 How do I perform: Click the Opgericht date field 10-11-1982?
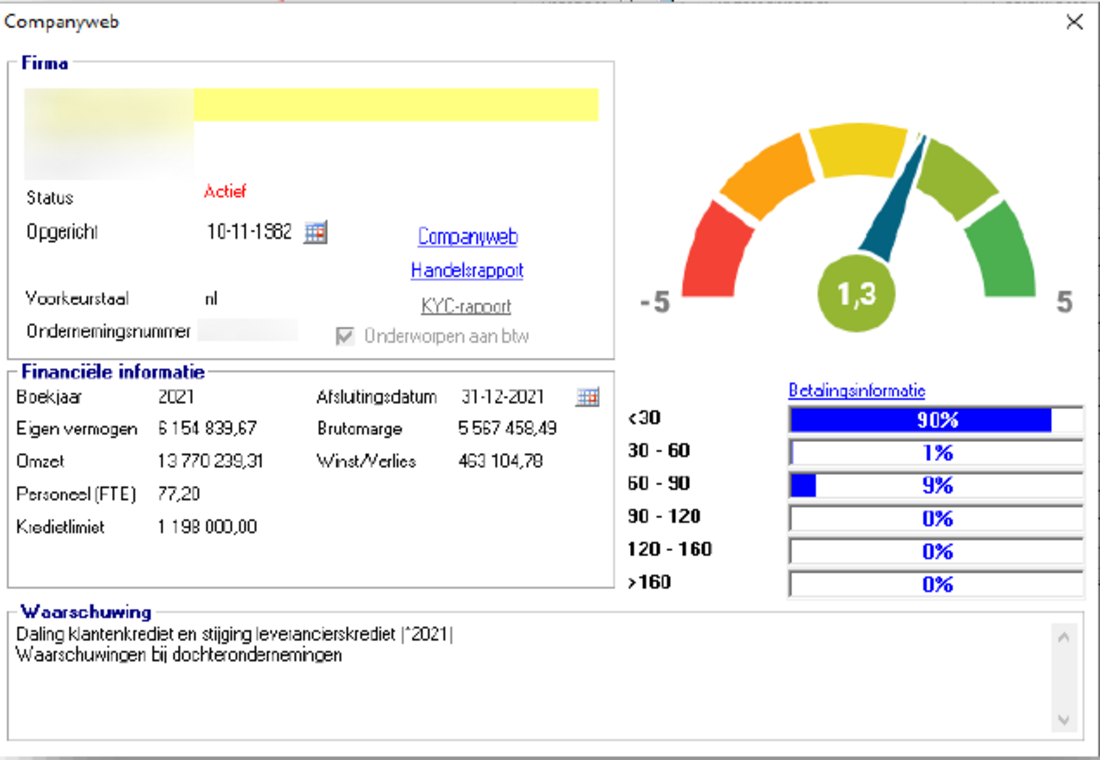tap(249, 232)
